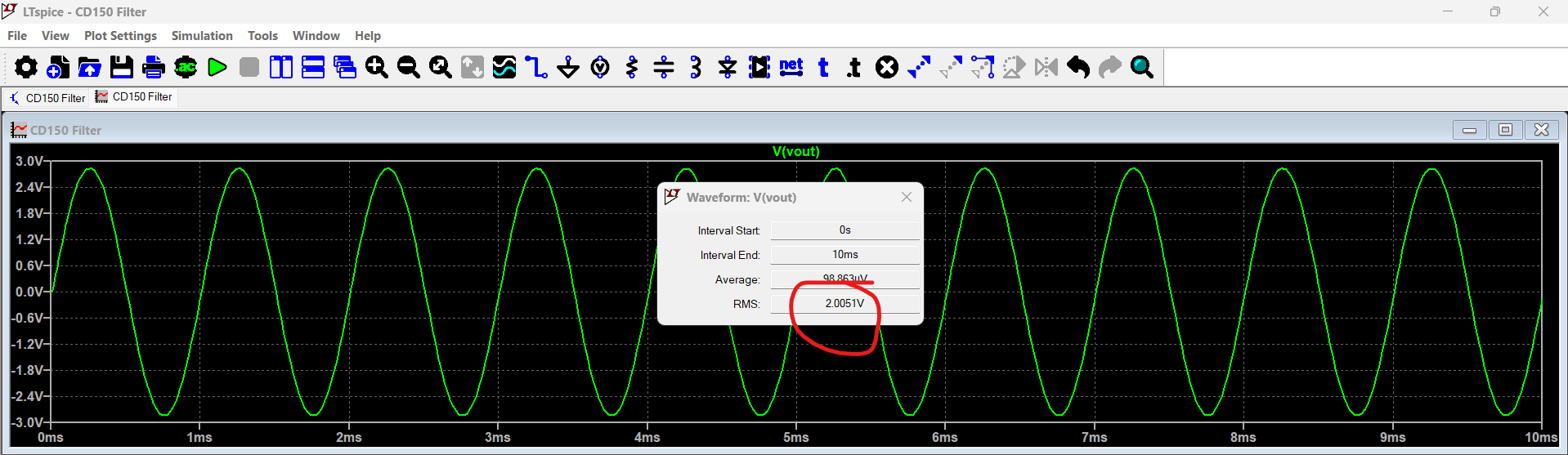
Task: Maximize the CD150 Filter plot pane
Action: pyautogui.click(x=1505, y=130)
